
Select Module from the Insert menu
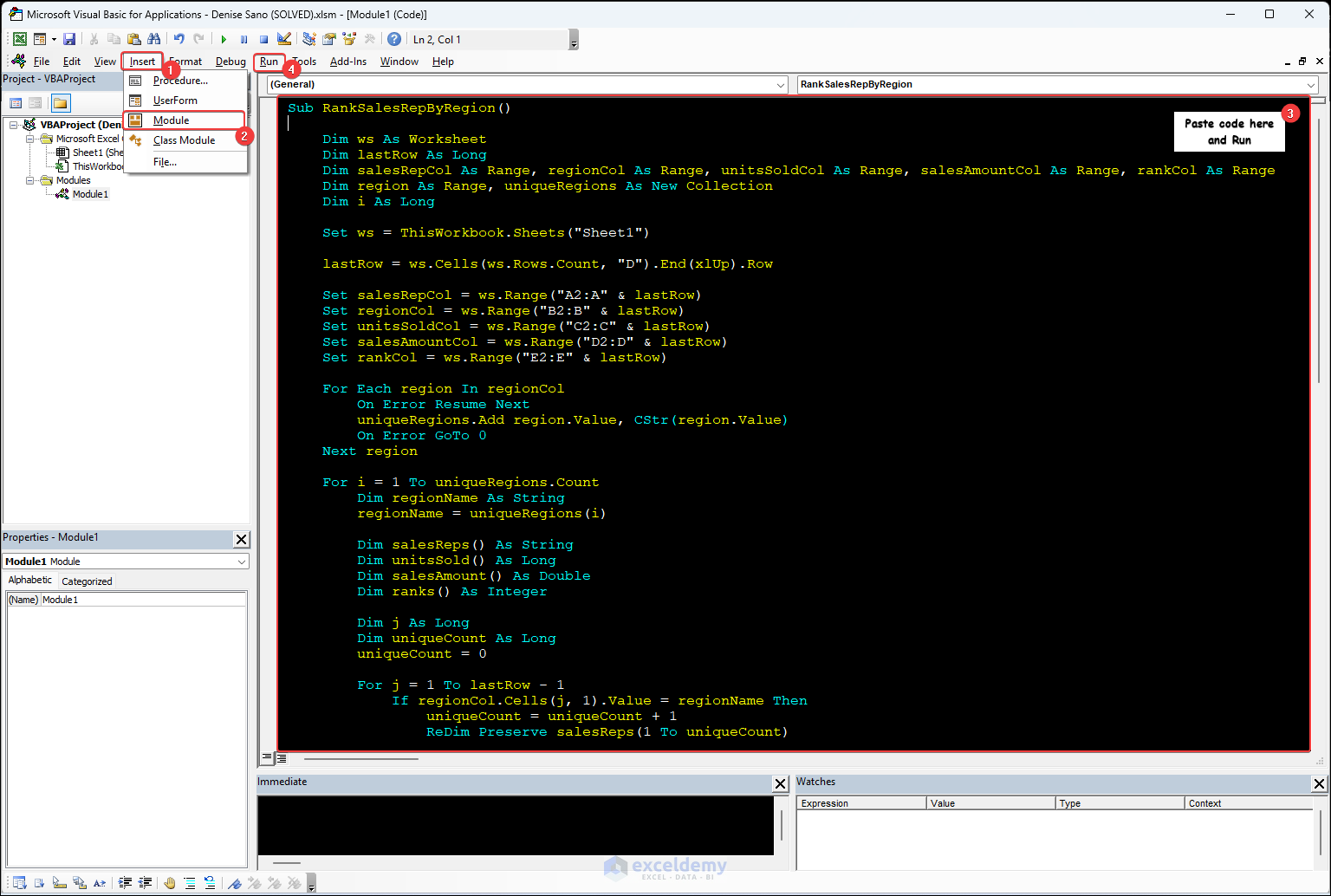(171, 120)
